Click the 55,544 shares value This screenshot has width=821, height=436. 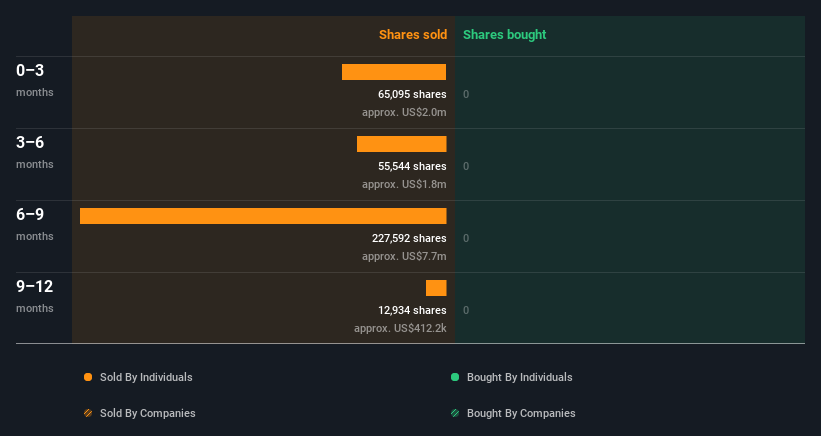pos(412,166)
